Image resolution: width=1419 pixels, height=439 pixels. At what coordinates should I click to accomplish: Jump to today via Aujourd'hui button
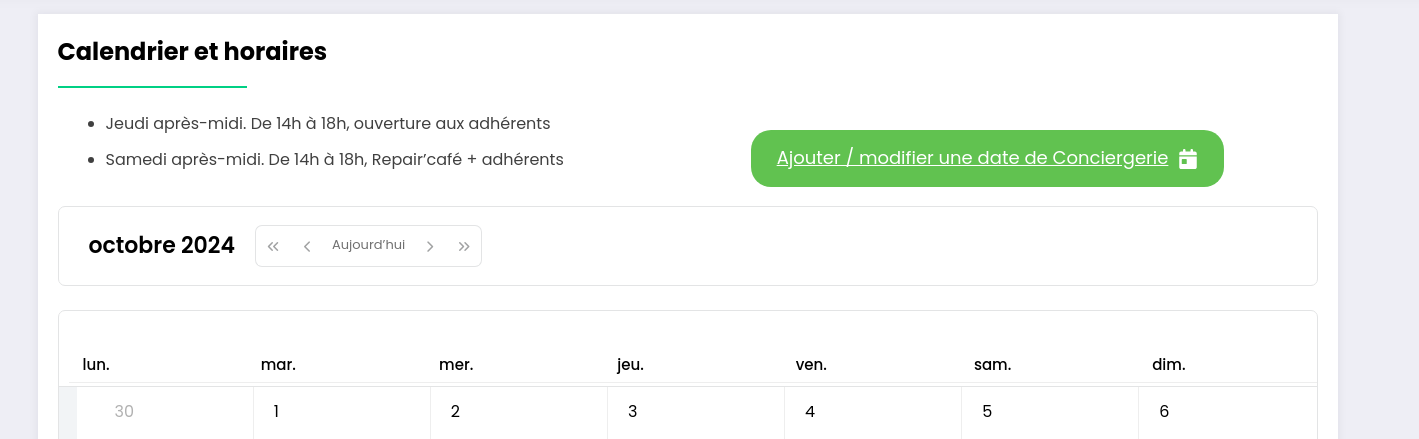coord(368,246)
